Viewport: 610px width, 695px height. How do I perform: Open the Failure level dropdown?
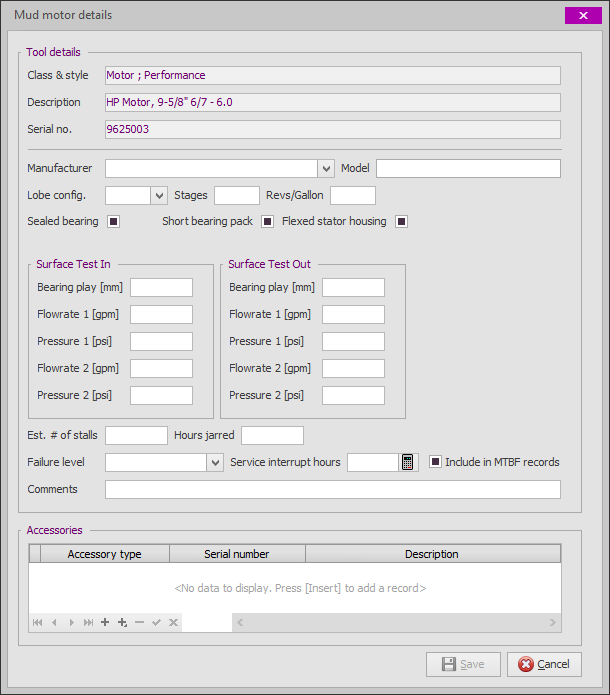(215, 463)
